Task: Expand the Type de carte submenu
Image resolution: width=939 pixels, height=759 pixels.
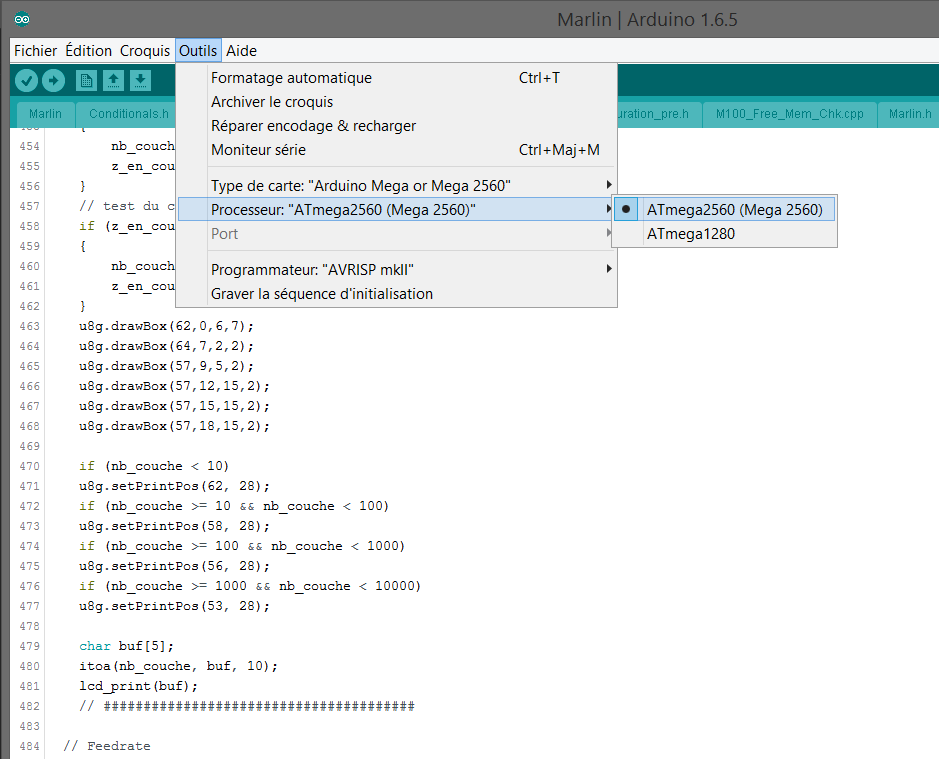Action: tap(396, 186)
